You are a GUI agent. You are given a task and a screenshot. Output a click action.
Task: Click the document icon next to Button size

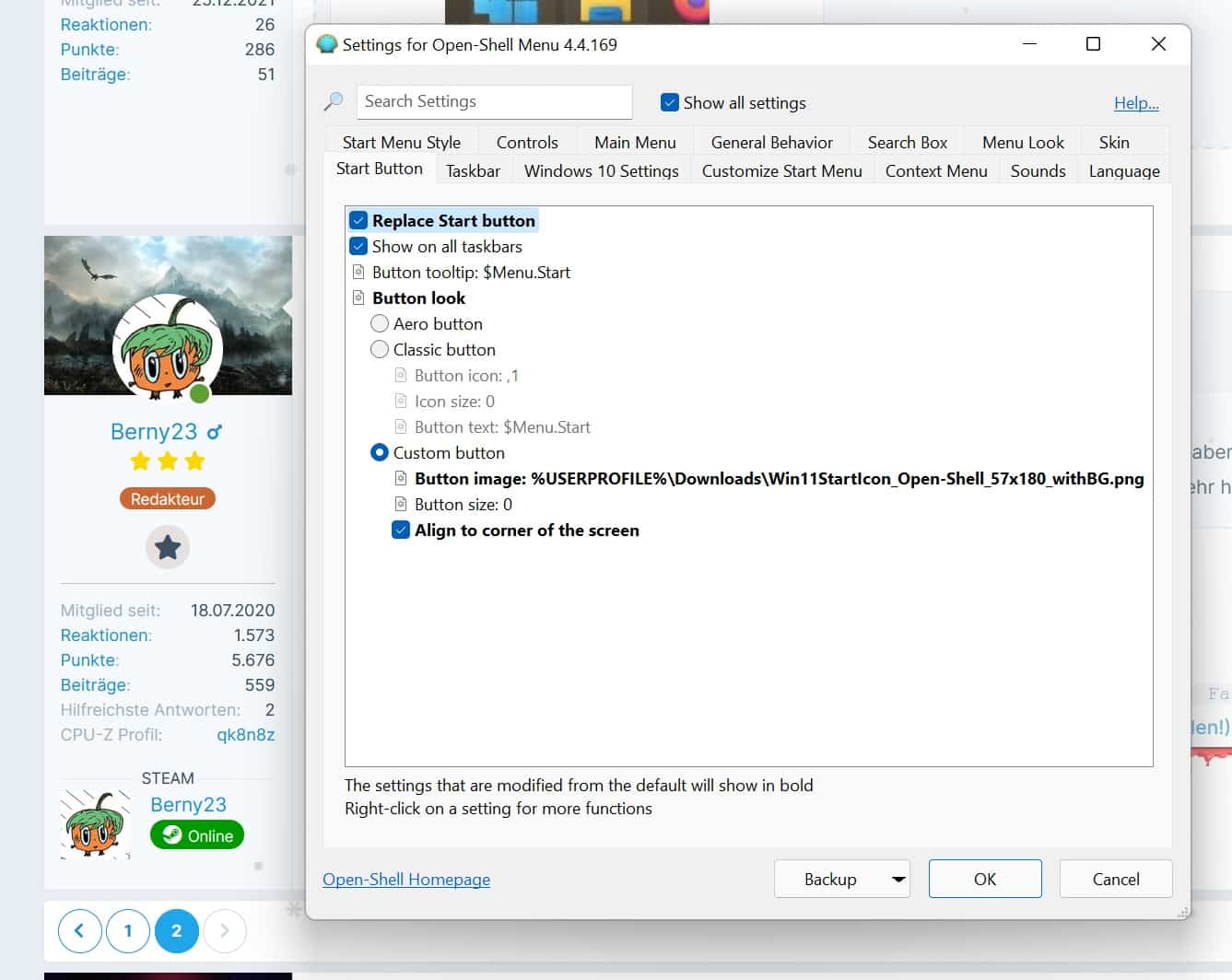tap(401, 504)
